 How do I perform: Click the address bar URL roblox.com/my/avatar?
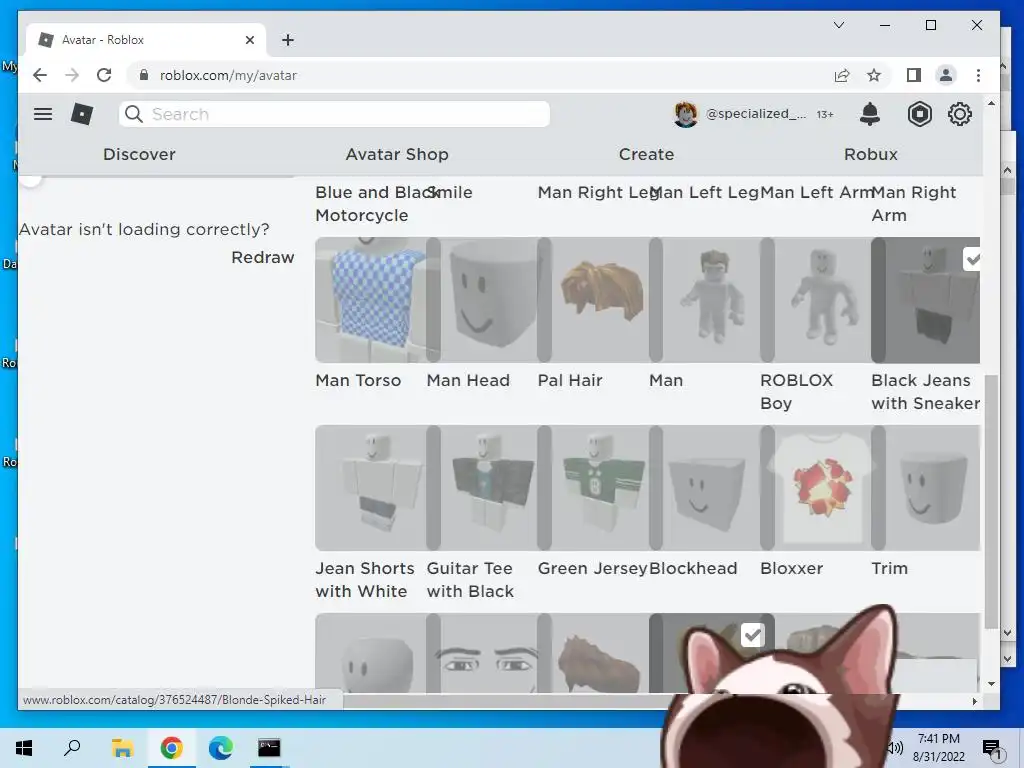tap(228, 75)
